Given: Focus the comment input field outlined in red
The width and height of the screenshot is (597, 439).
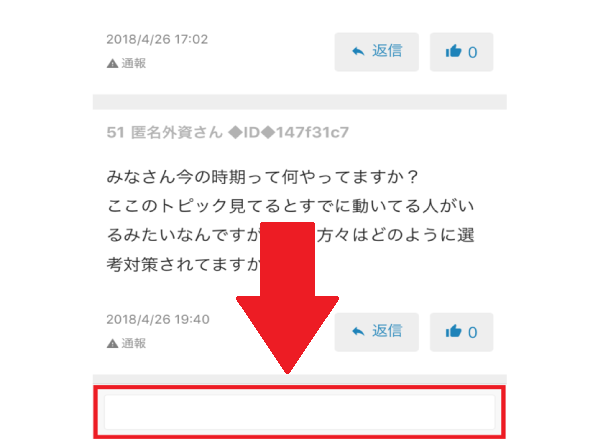Looking at the screenshot, I should [x=300, y=412].
